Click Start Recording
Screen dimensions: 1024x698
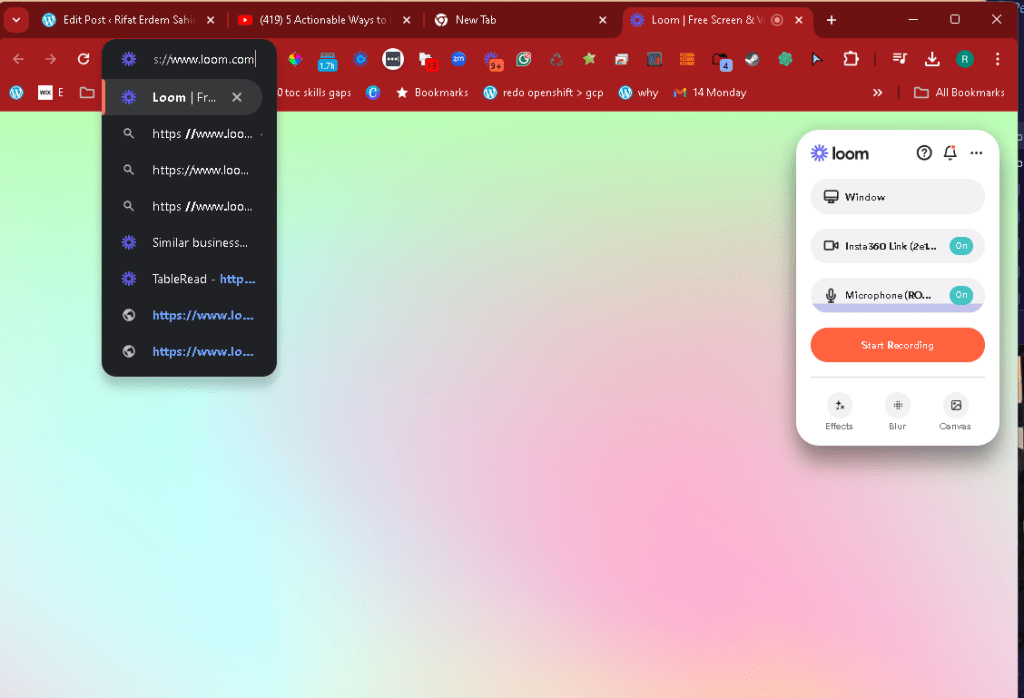[x=897, y=345]
